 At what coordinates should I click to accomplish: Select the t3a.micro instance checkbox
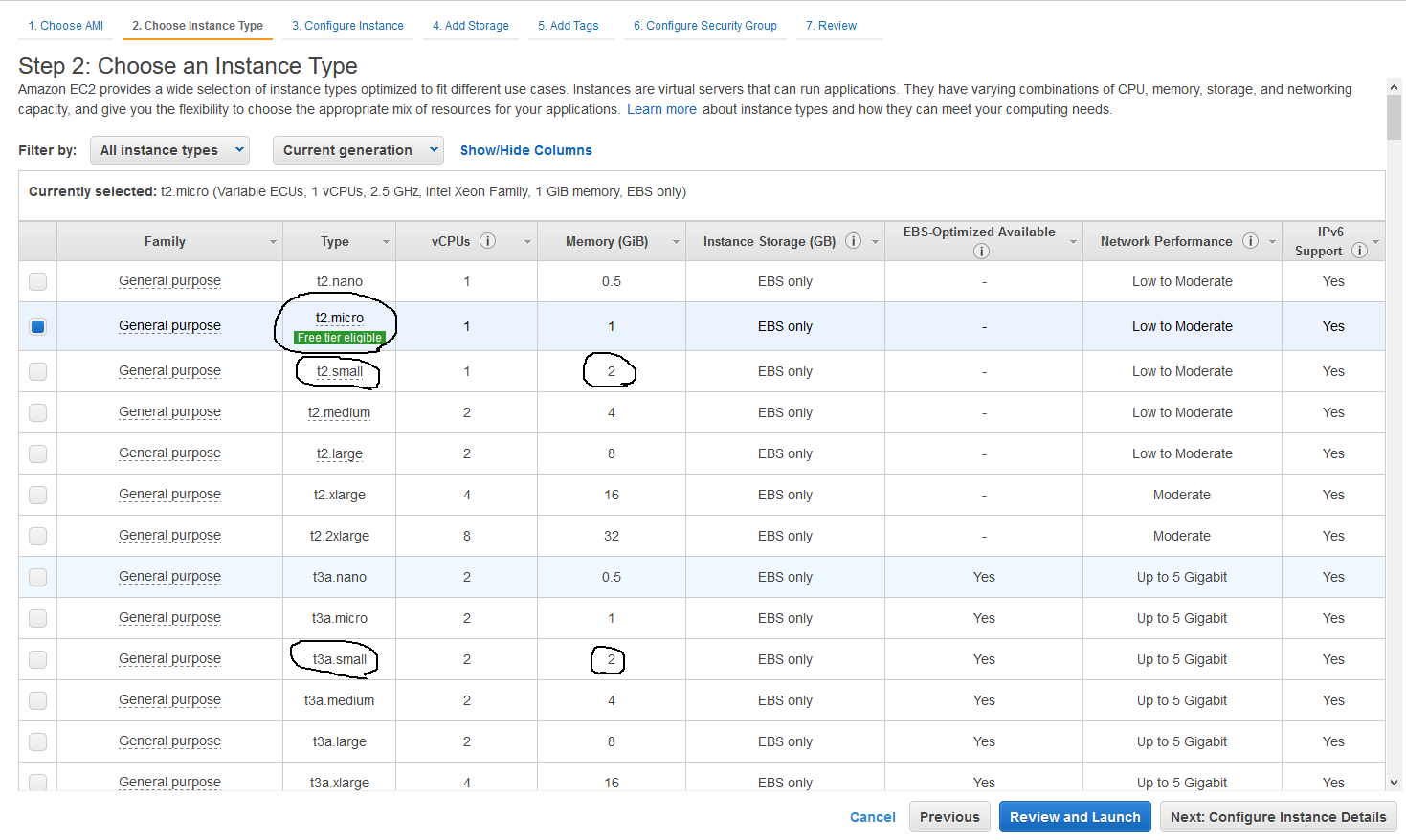point(37,618)
